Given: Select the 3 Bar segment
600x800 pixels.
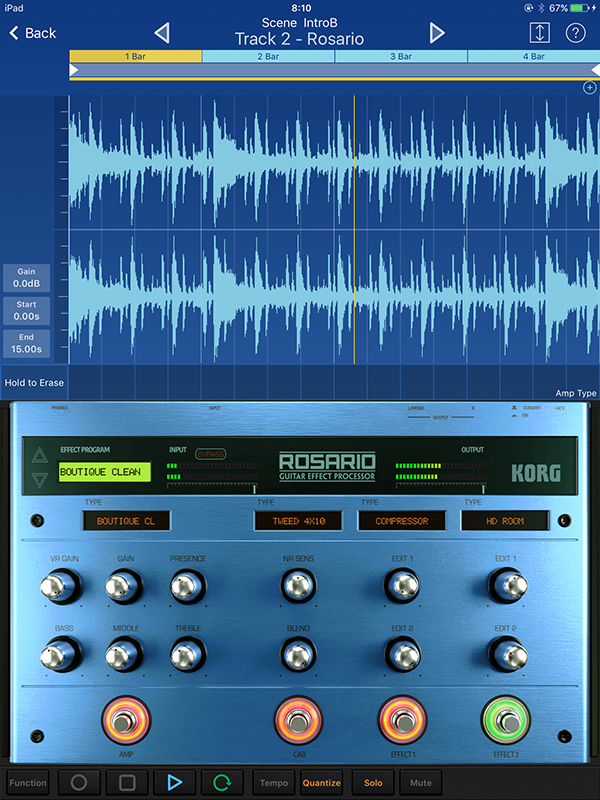Looking at the screenshot, I should tap(401, 56).
